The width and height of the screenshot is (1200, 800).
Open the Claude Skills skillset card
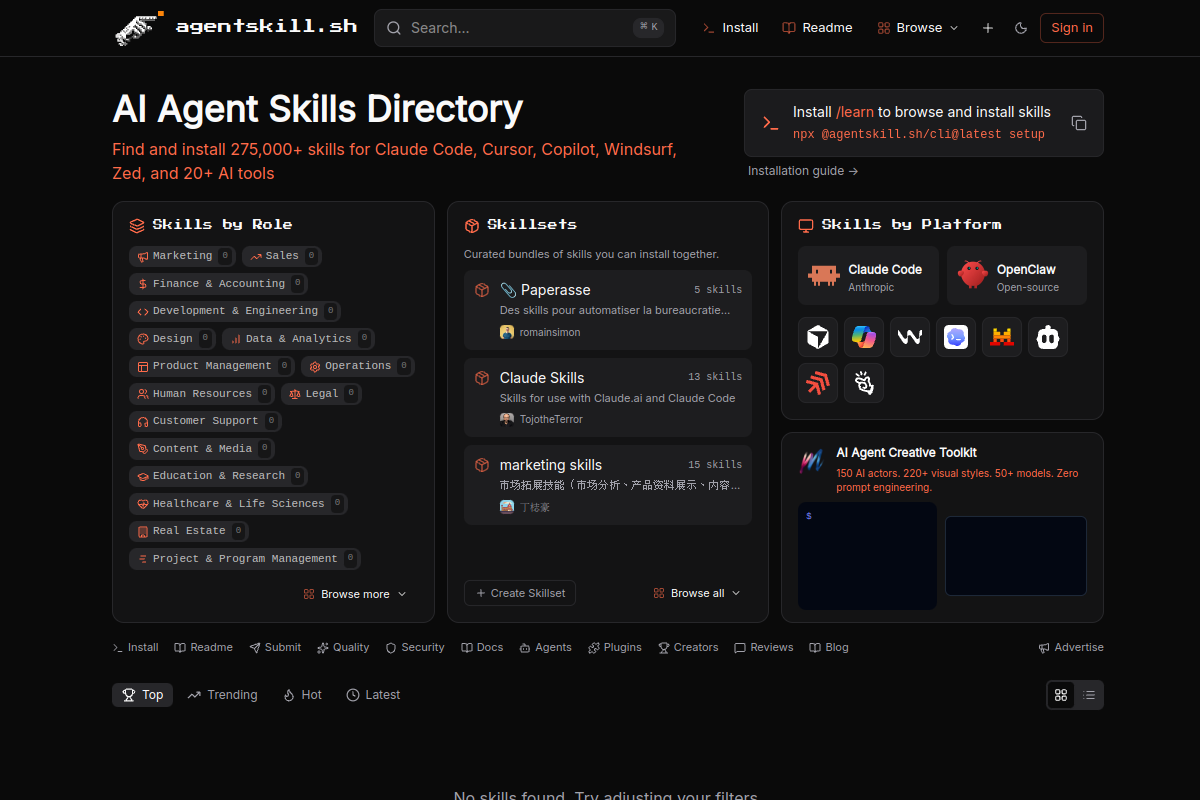click(x=608, y=397)
